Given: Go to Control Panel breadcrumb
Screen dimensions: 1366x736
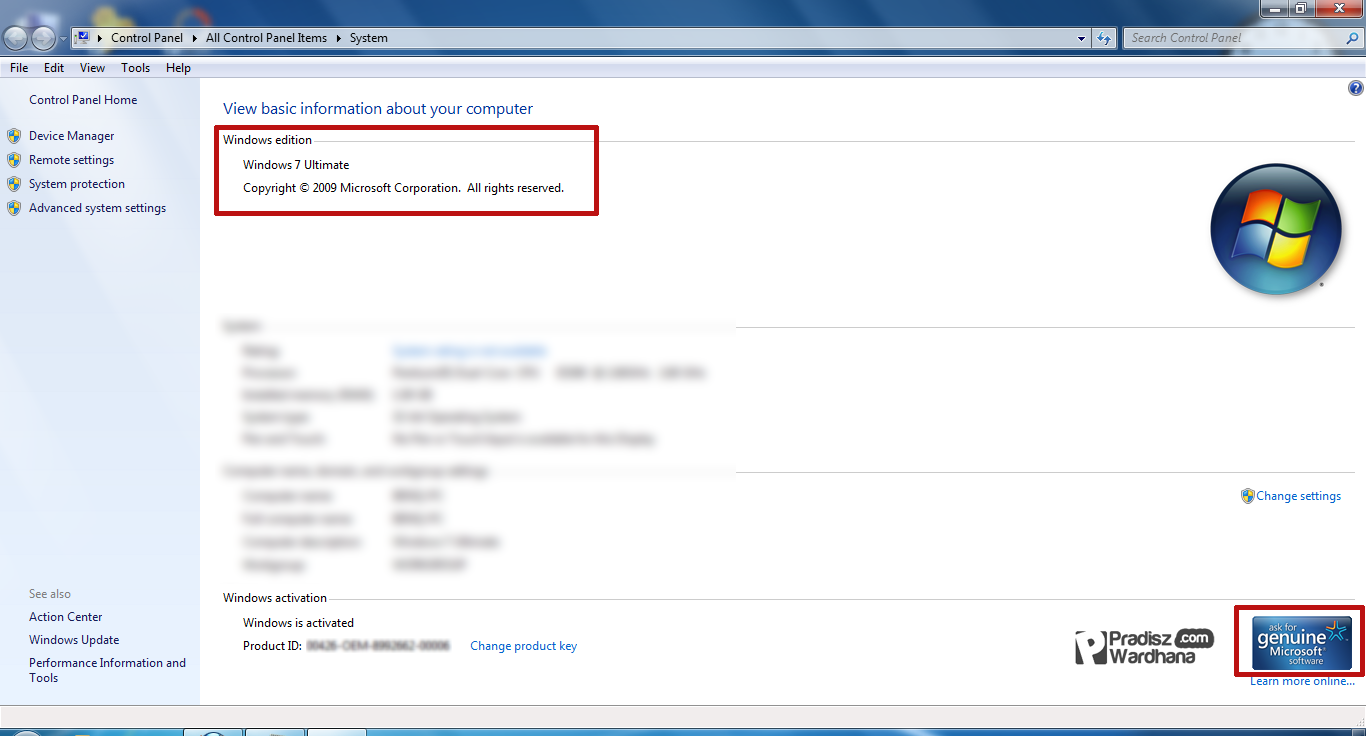Looking at the screenshot, I should 147,38.
